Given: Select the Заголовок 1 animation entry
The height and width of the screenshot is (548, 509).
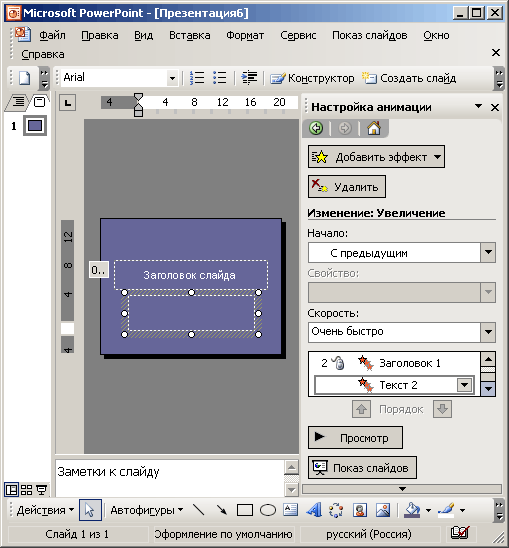Looking at the screenshot, I should point(394,363).
